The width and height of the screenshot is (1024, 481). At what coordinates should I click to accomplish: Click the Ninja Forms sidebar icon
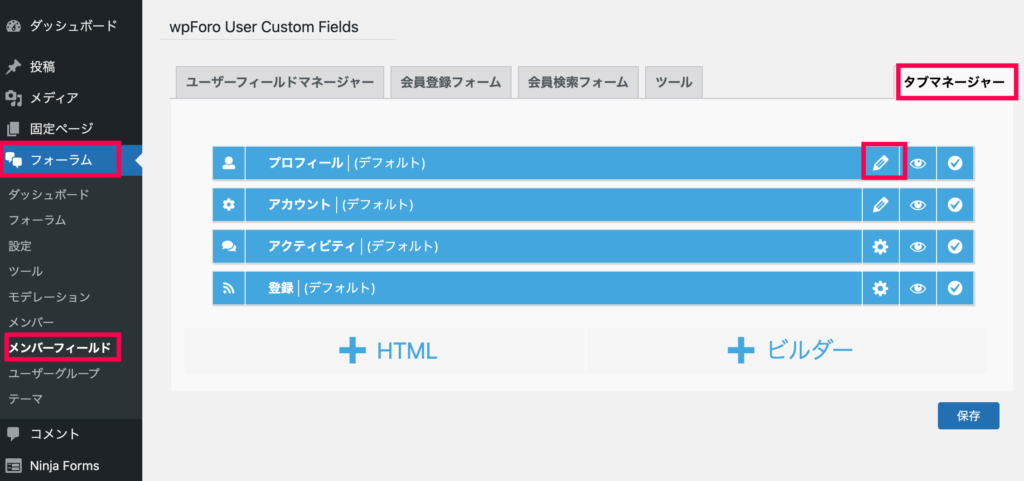pos(14,465)
